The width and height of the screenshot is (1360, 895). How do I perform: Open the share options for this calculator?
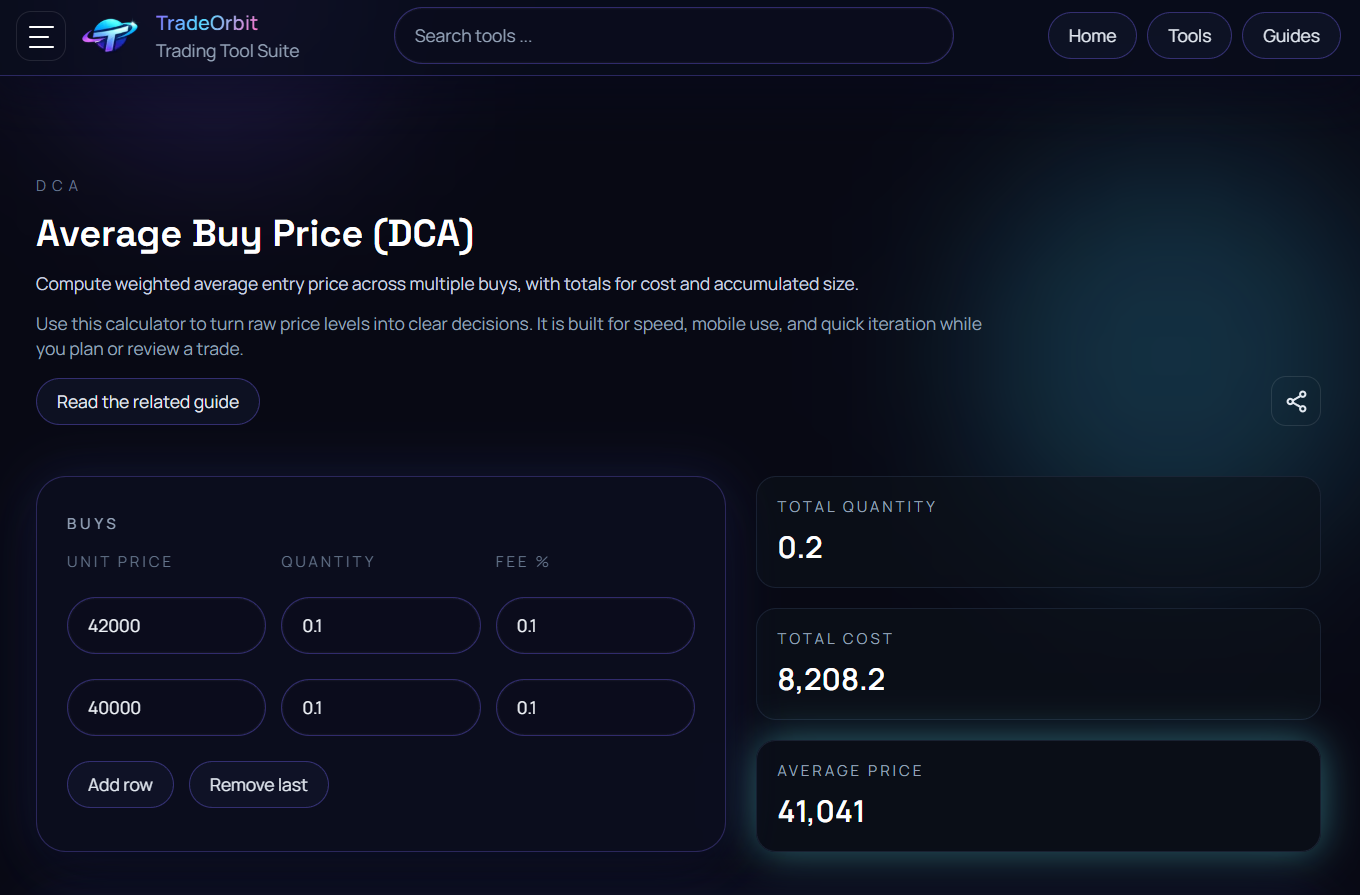[1296, 401]
